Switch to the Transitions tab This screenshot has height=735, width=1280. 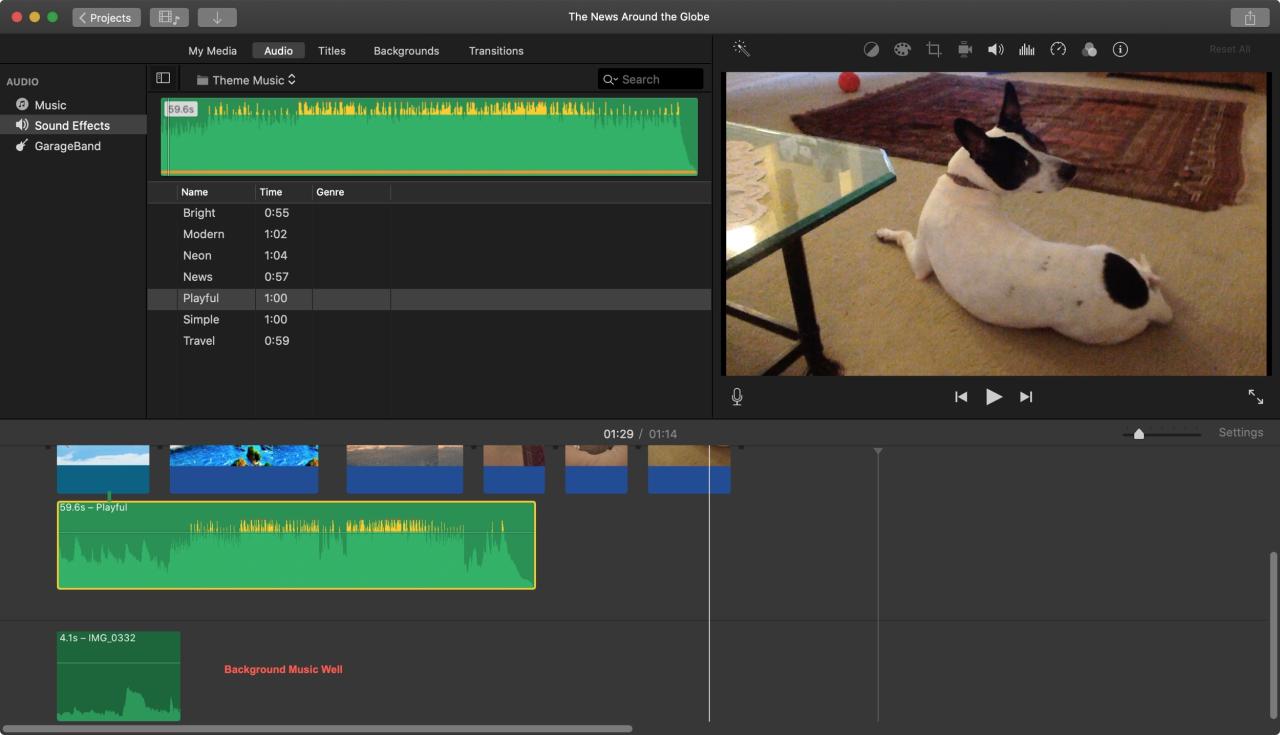click(x=496, y=51)
